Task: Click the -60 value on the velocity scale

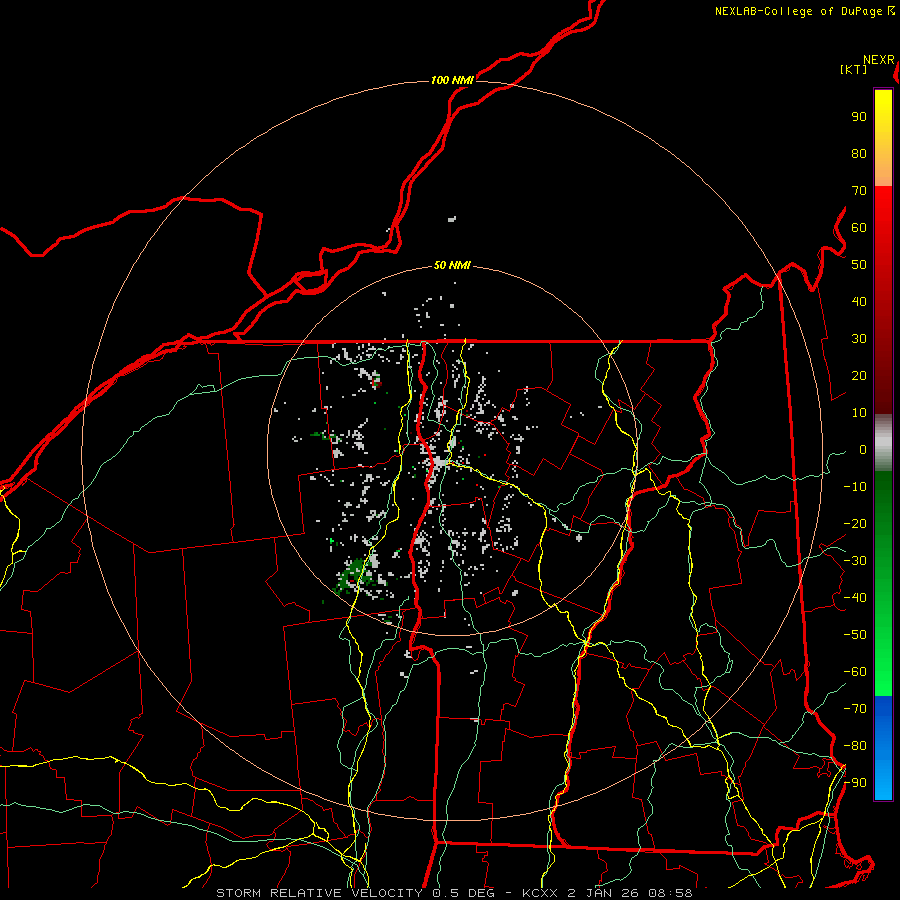Action: (855, 672)
